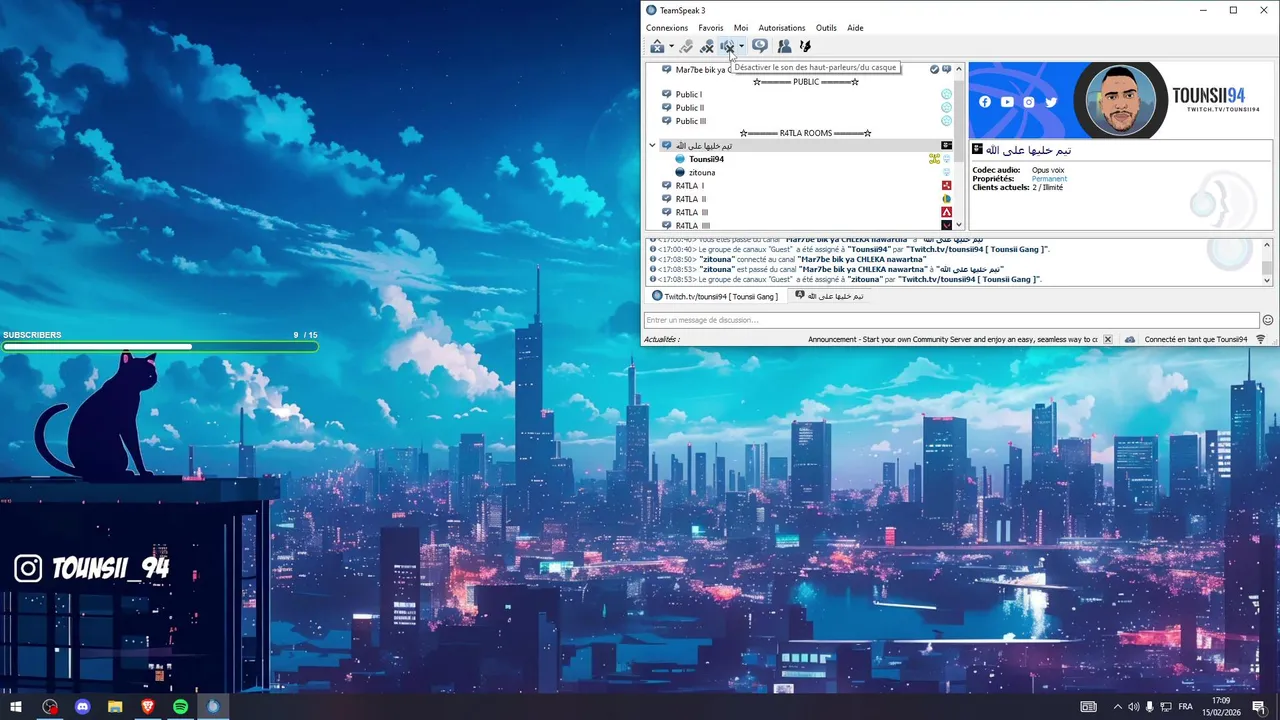The width and height of the screenshot is (1280, 720).
Task: Show hidden system tray icons
Action: [x=1117, y=707]
